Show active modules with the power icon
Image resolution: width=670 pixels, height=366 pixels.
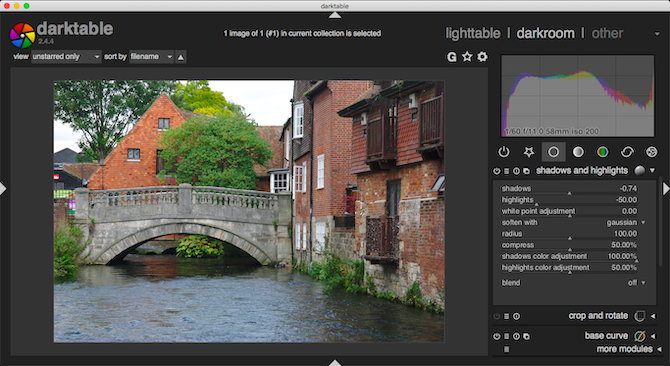(x=504, y=152)
